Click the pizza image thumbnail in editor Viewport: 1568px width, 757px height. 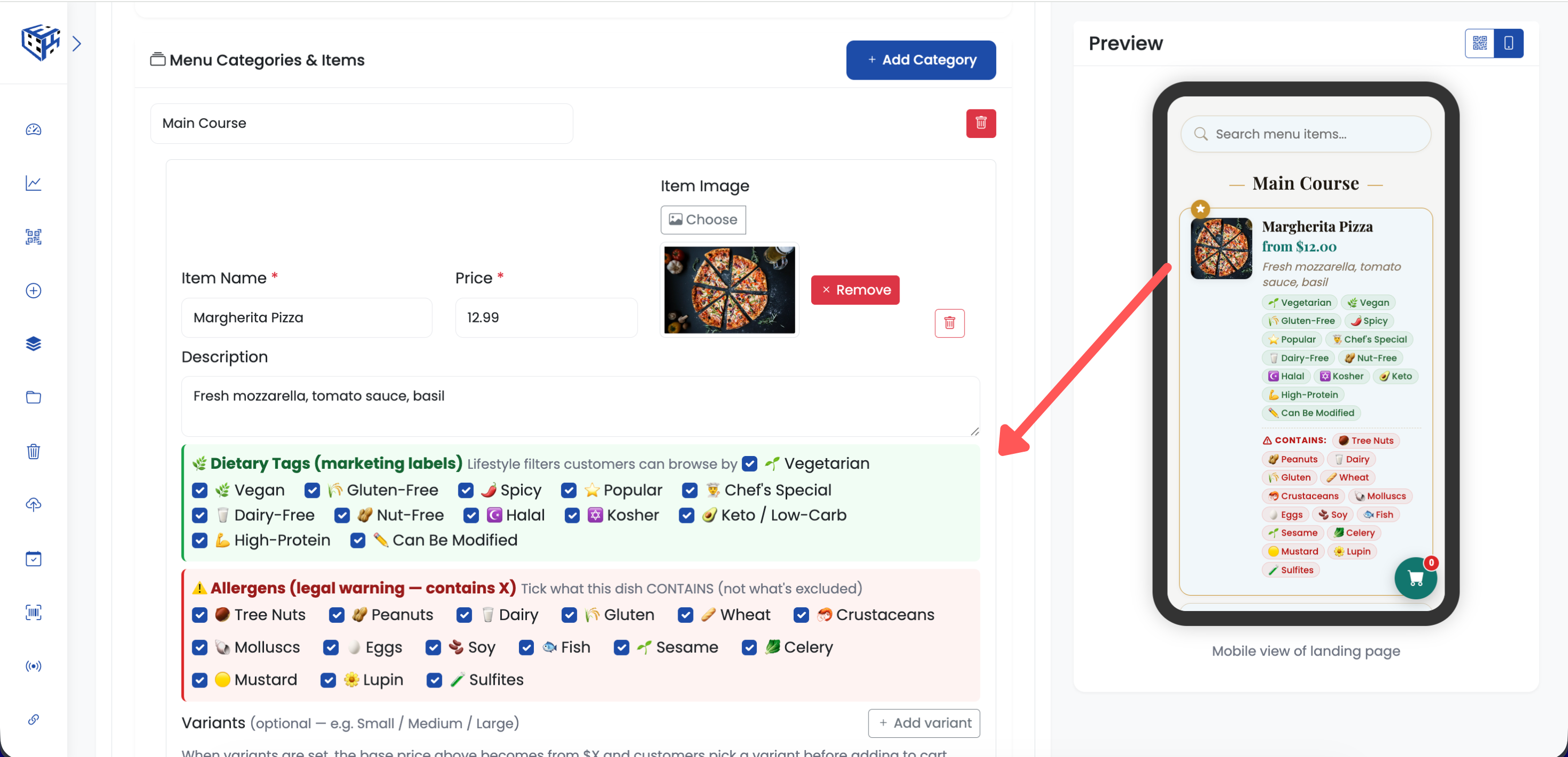click(x=729, y=290)
